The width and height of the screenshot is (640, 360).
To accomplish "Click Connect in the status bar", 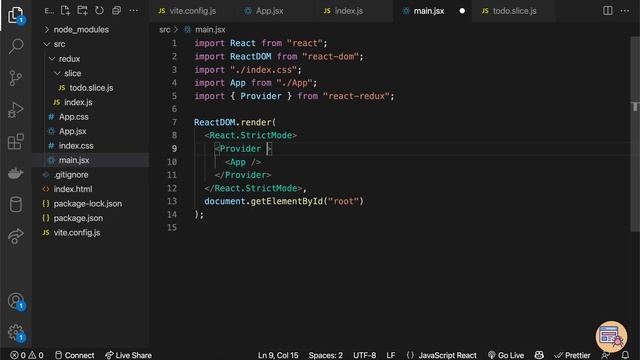I will pyautogui.click(x=75, y=355).
